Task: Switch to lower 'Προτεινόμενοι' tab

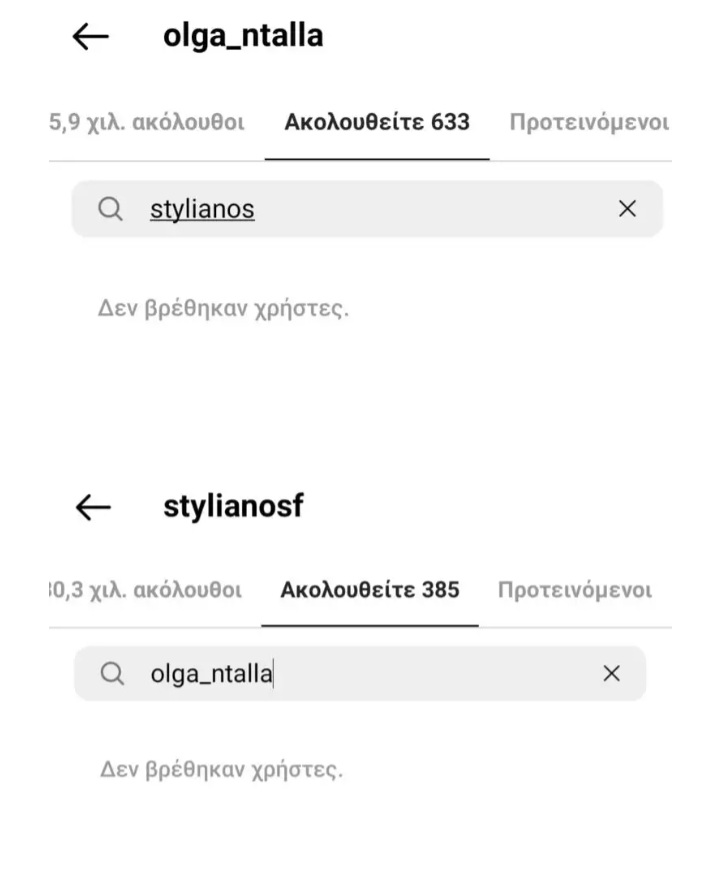Action: pos(575,590)
